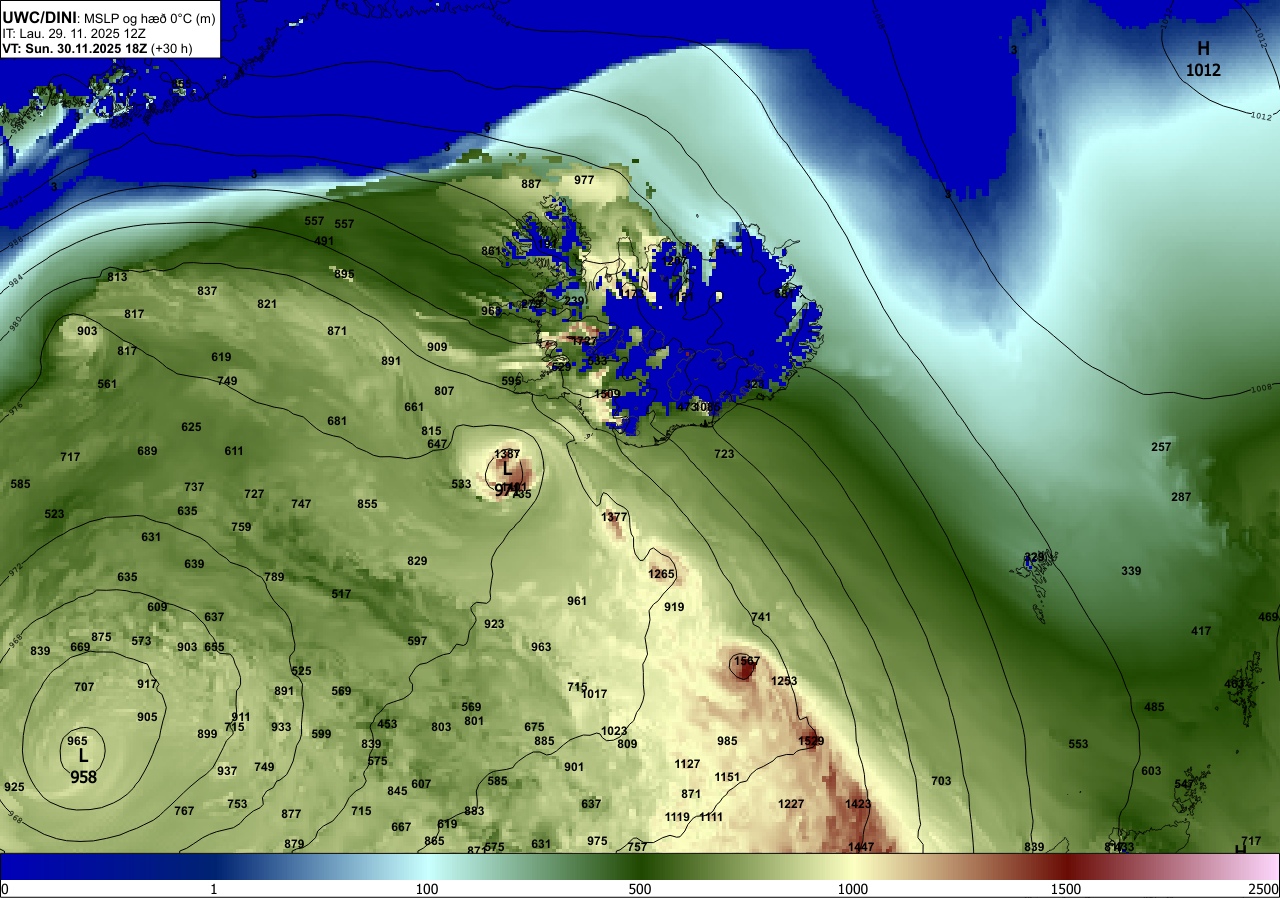Click the '1000' tick on the colour legend
1280x898 pixels.
(x=852, y=889)
